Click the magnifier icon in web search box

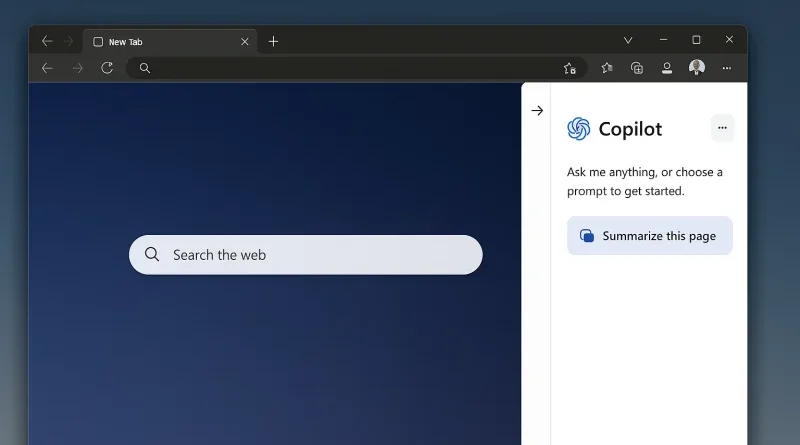click(x=152, y=255)
